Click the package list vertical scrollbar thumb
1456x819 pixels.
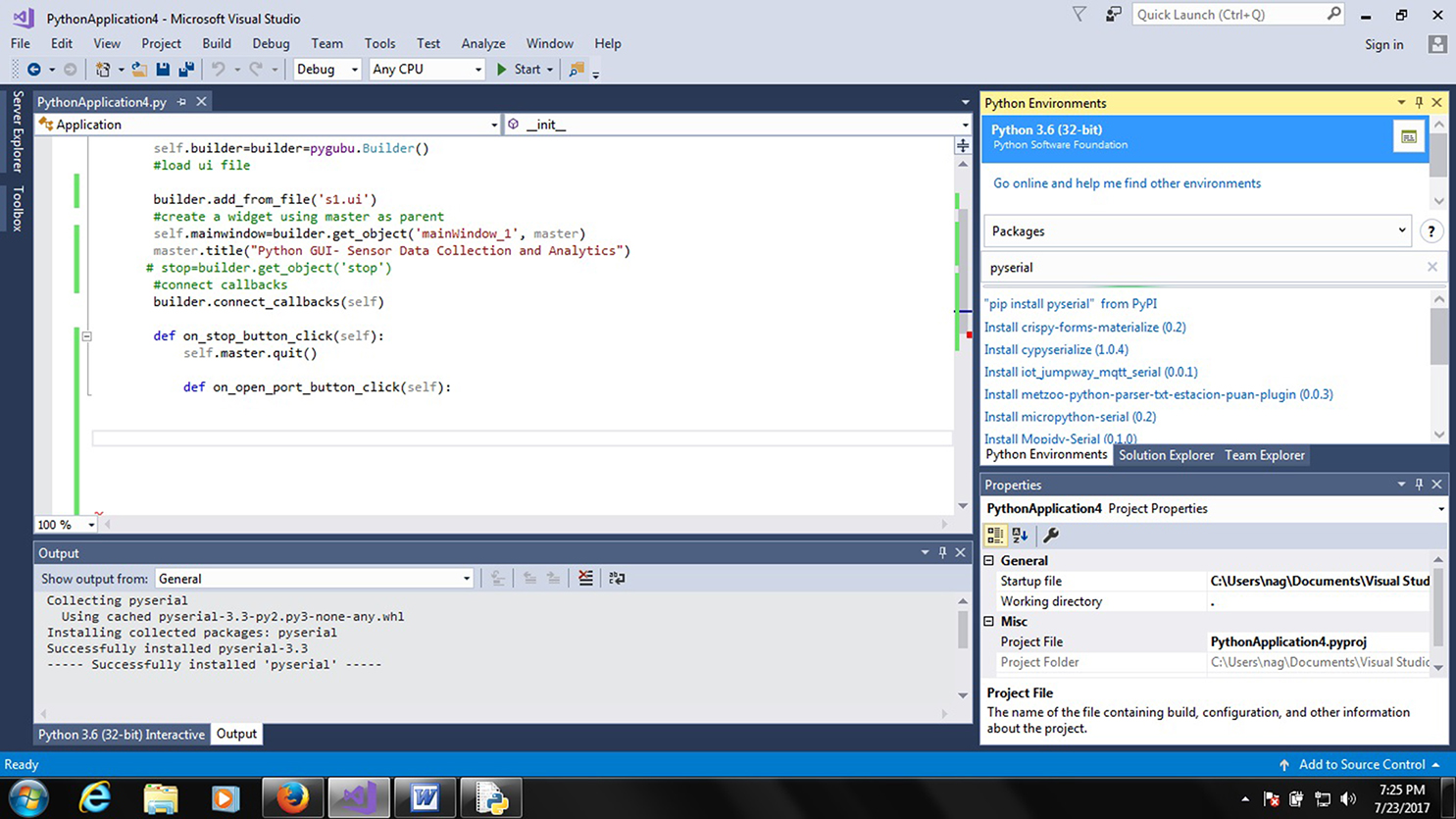1438,336
